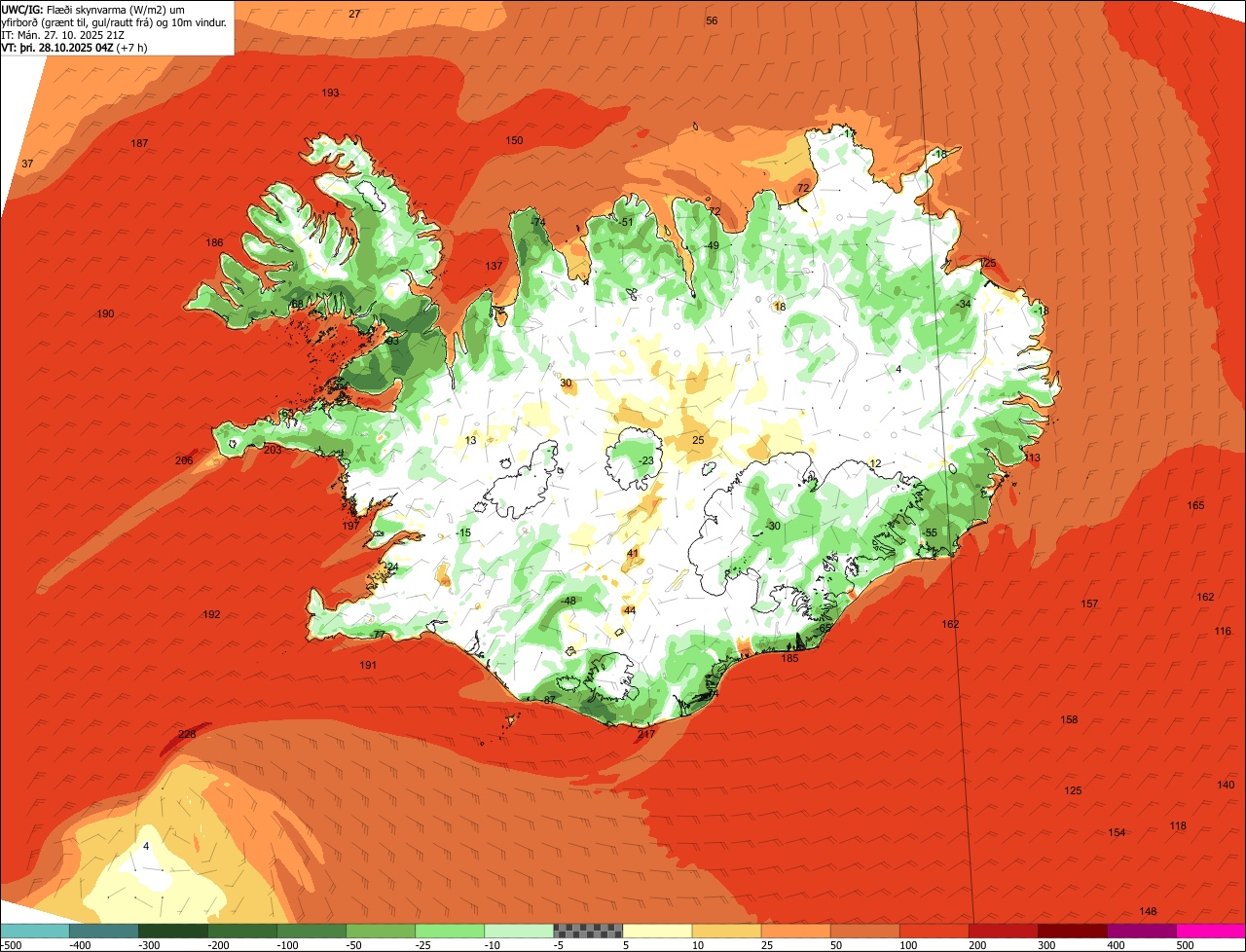Click the light teal -500 legend swatch
Screen dimensions: 1246x952
(35, 931)
